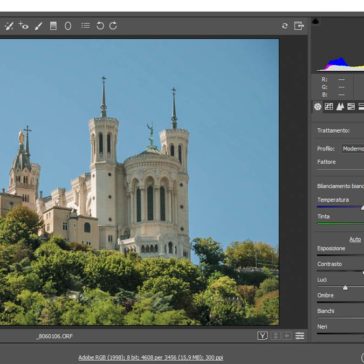Screen dimensions: 364x364
Task: Adjust the Luci slider handle
Action: tap(345, 287)
